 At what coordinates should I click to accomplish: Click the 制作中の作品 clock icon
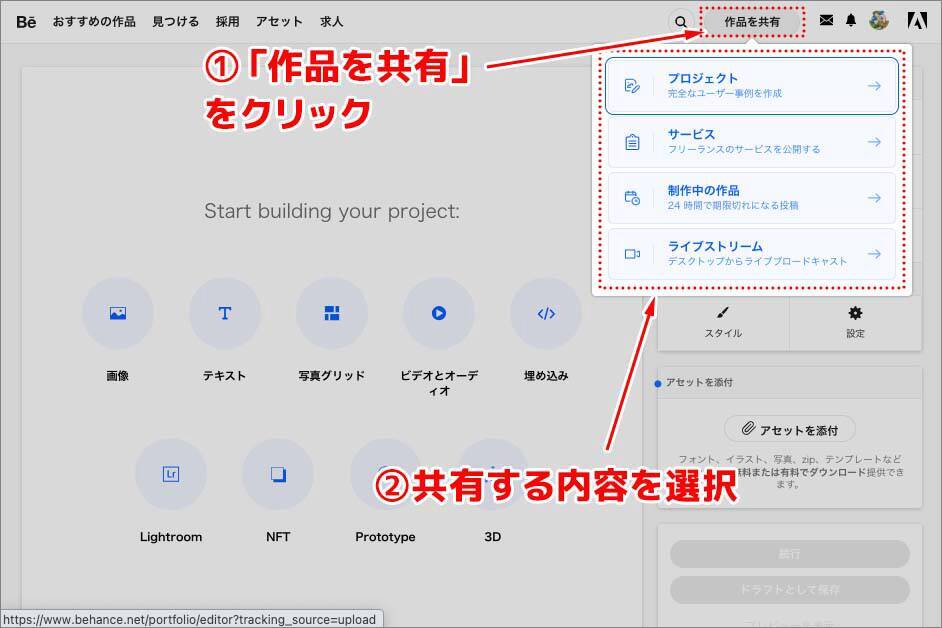coord(632,198)
